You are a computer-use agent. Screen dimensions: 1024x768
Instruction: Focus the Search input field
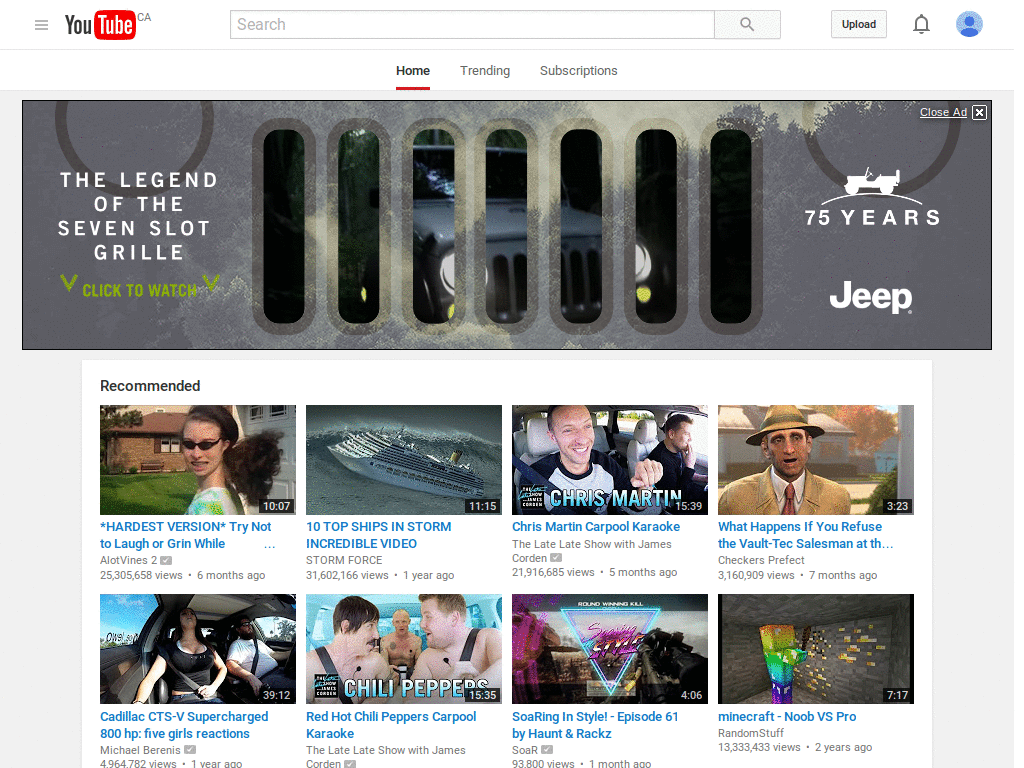(x=472, y=25)
